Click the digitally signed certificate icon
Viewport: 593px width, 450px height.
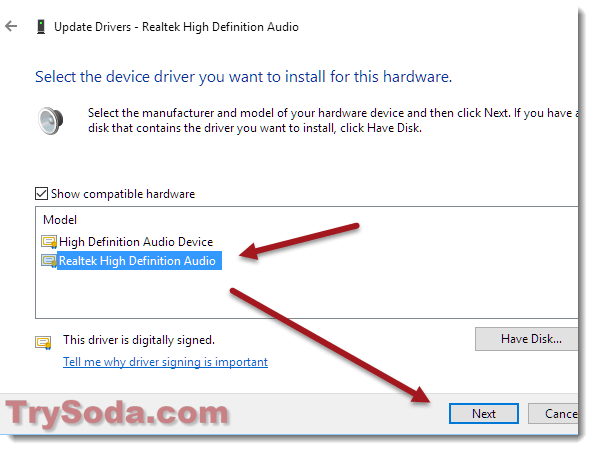coord(43,343)
